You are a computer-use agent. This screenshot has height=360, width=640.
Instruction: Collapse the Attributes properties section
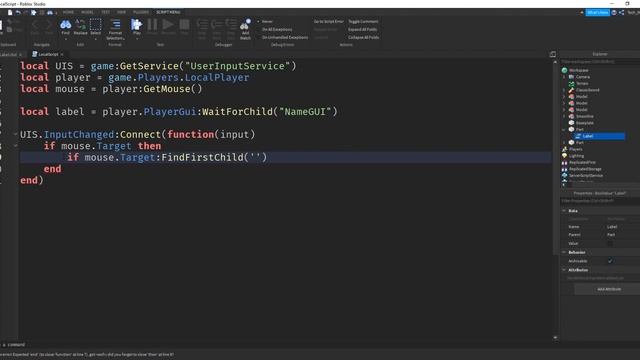[x=564, y=270]
